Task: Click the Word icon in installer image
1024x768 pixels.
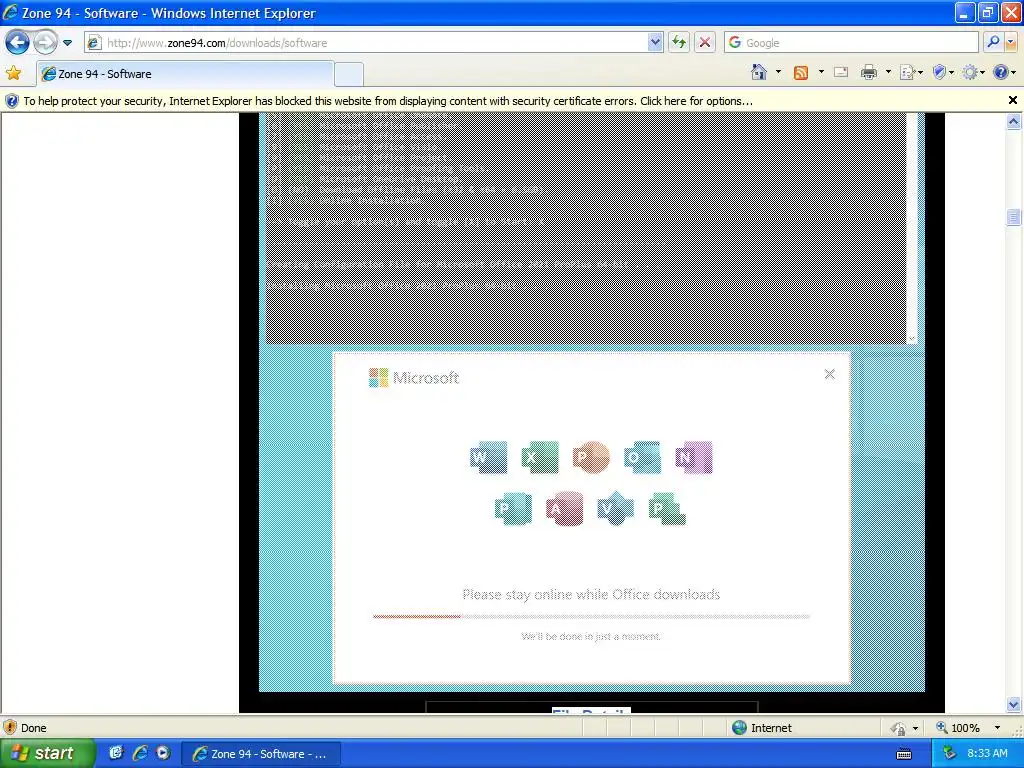Action: click(x=488, y=456)
